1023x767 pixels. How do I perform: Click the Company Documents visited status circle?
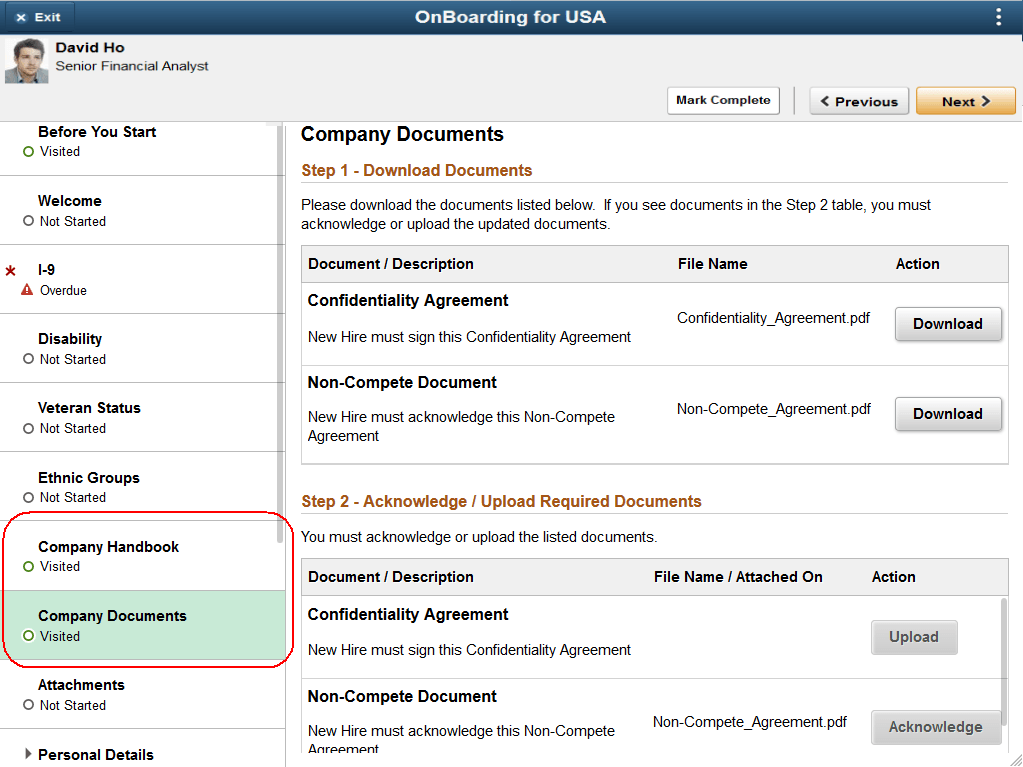[28, 635]
